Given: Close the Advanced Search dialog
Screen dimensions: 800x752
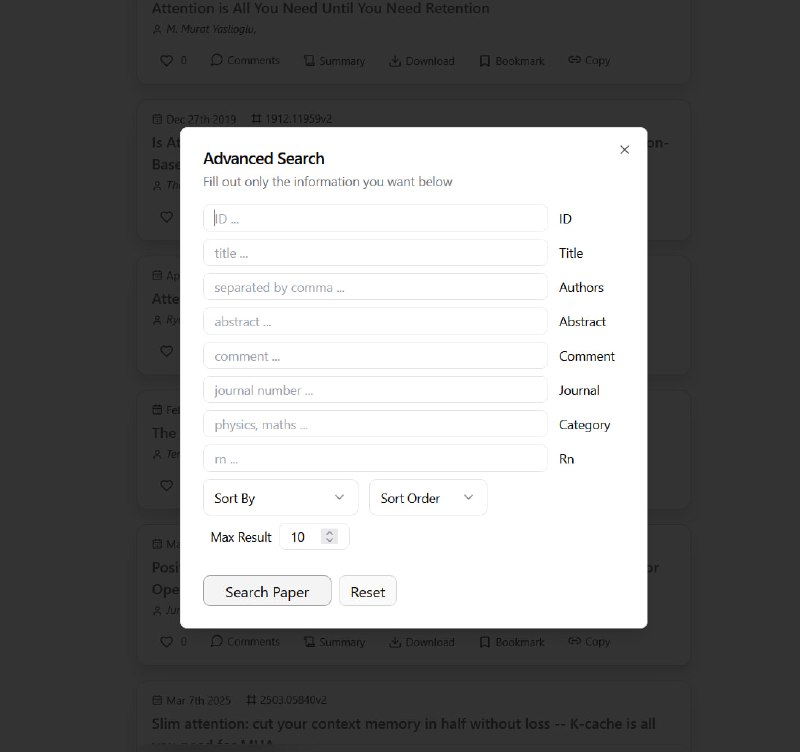Looking at the screenshot, I should click(624, 149).
